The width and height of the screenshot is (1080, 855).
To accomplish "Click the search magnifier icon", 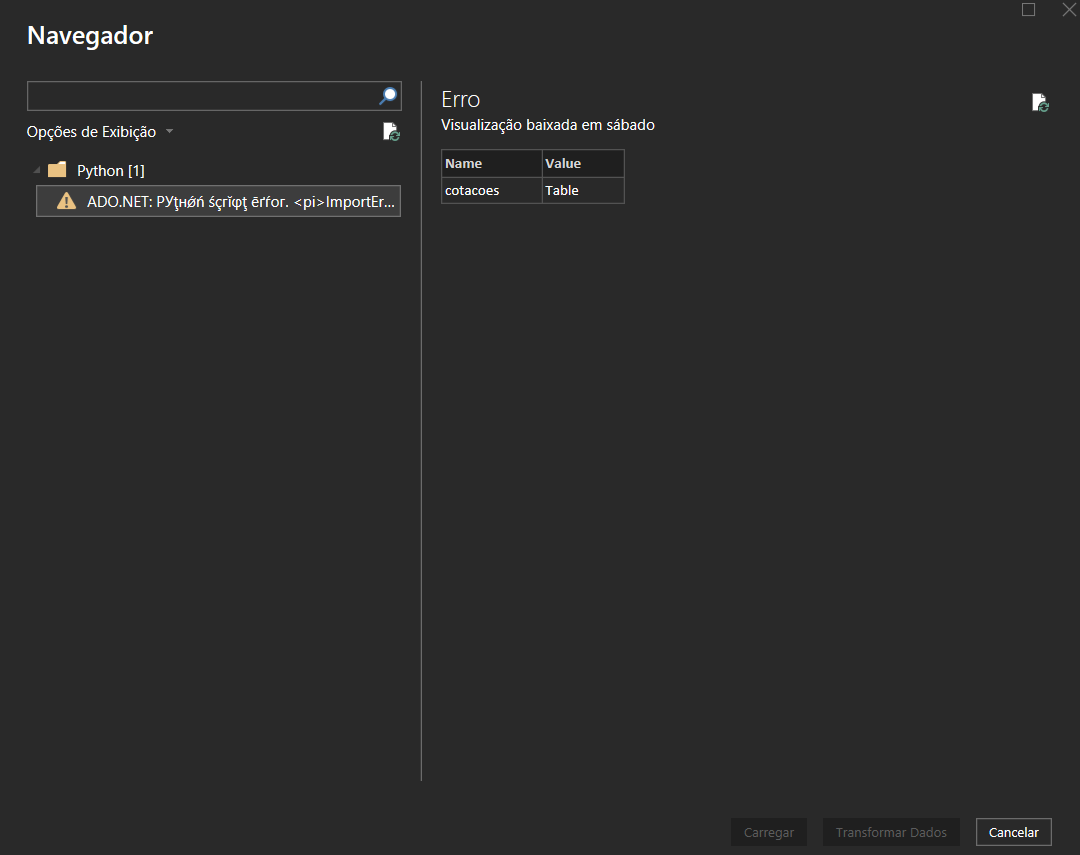I will tap(388, 96).
